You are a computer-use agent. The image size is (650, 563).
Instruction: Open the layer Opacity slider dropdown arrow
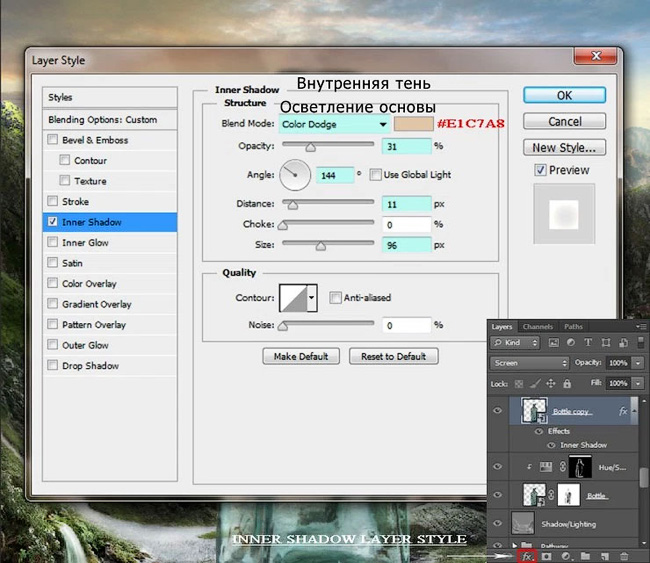click(638, 363)
